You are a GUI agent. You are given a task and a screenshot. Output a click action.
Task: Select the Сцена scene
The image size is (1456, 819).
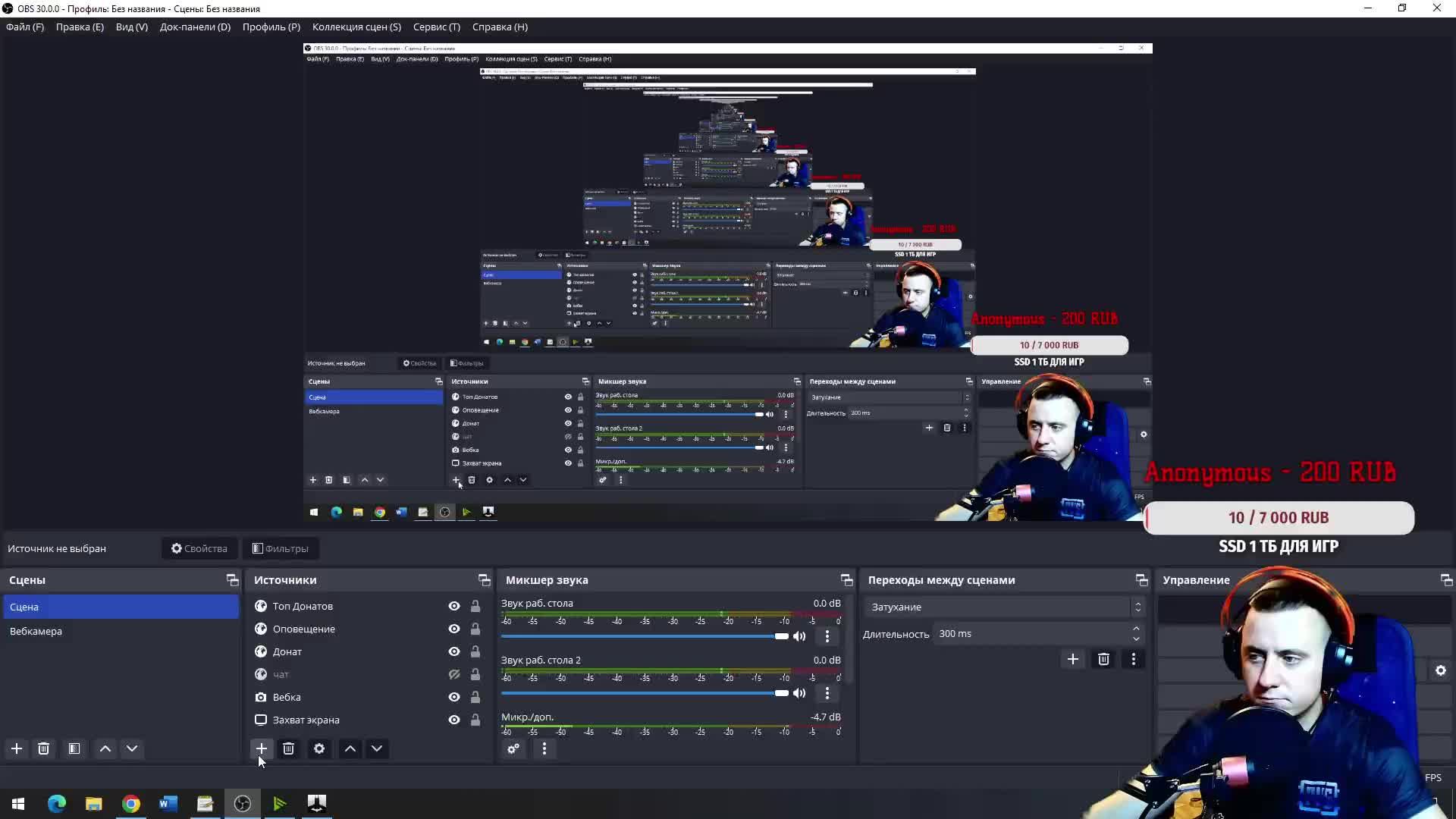tap(121, 607)
